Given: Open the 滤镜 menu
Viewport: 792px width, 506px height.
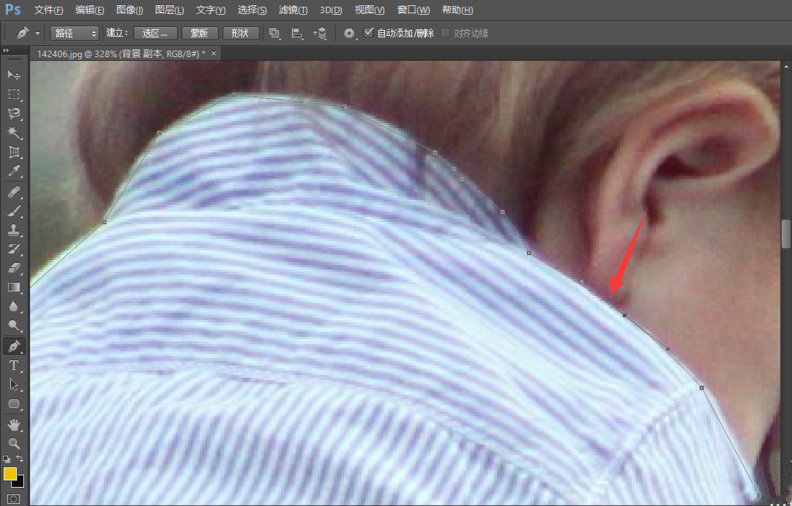Looking at the screenshot, I should point(293,10).
